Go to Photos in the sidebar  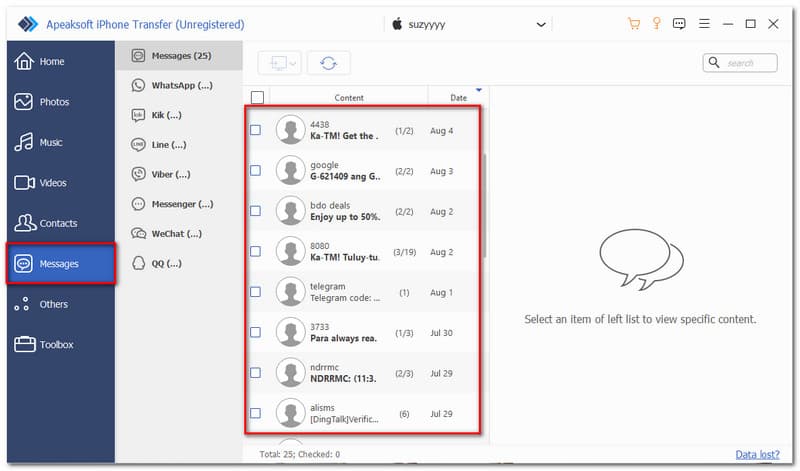[x=60, y=102]
